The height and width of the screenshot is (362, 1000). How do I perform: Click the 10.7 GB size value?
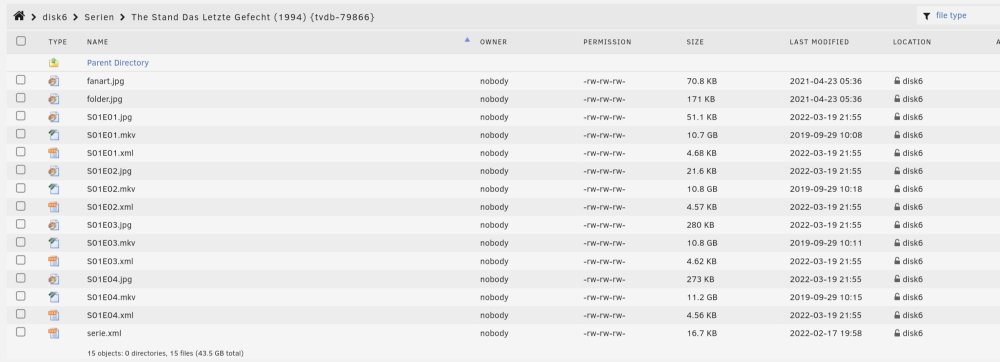point(702,135)
